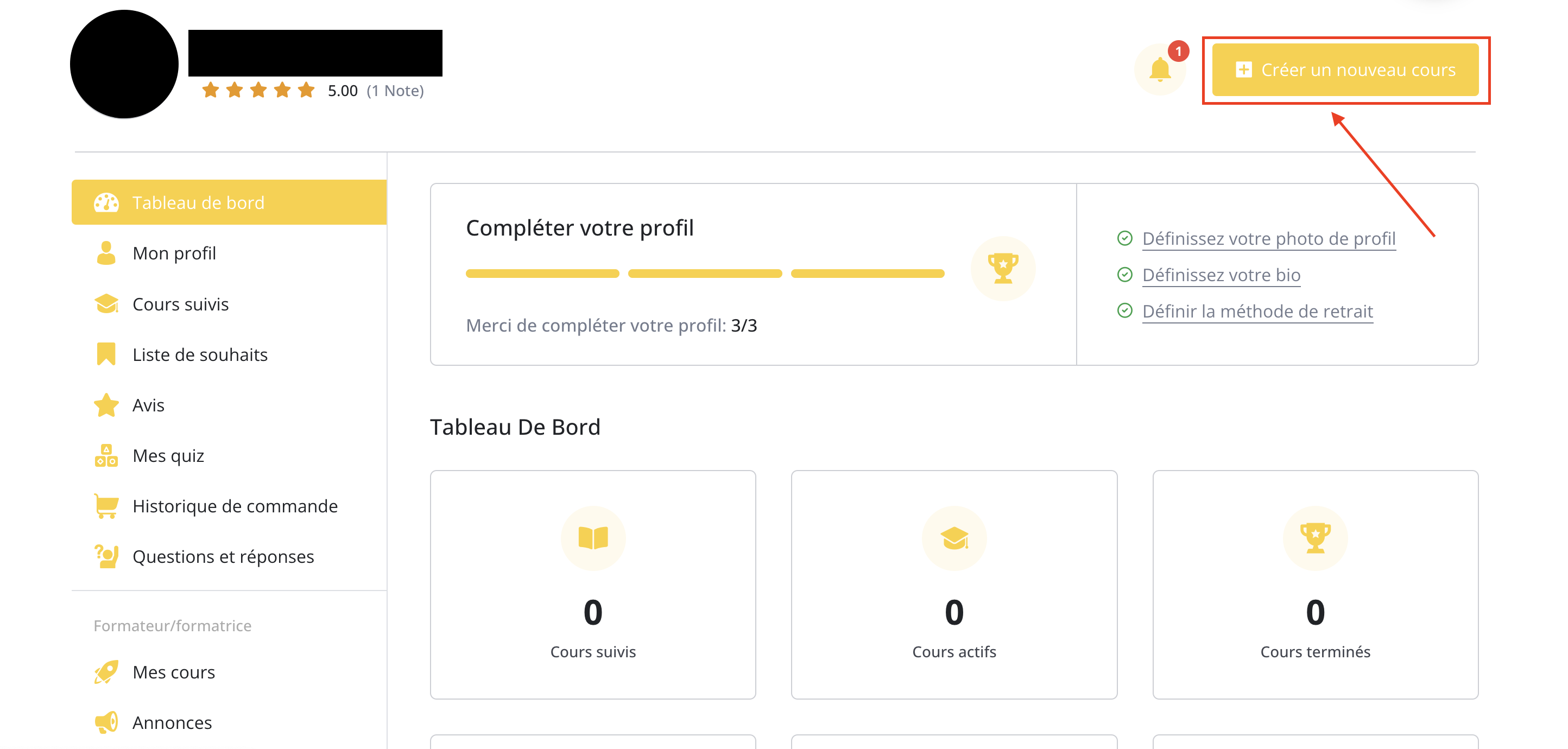Select Mon profil in the sidebar
Screen dimensions: 1568x749
pos(174,253)
